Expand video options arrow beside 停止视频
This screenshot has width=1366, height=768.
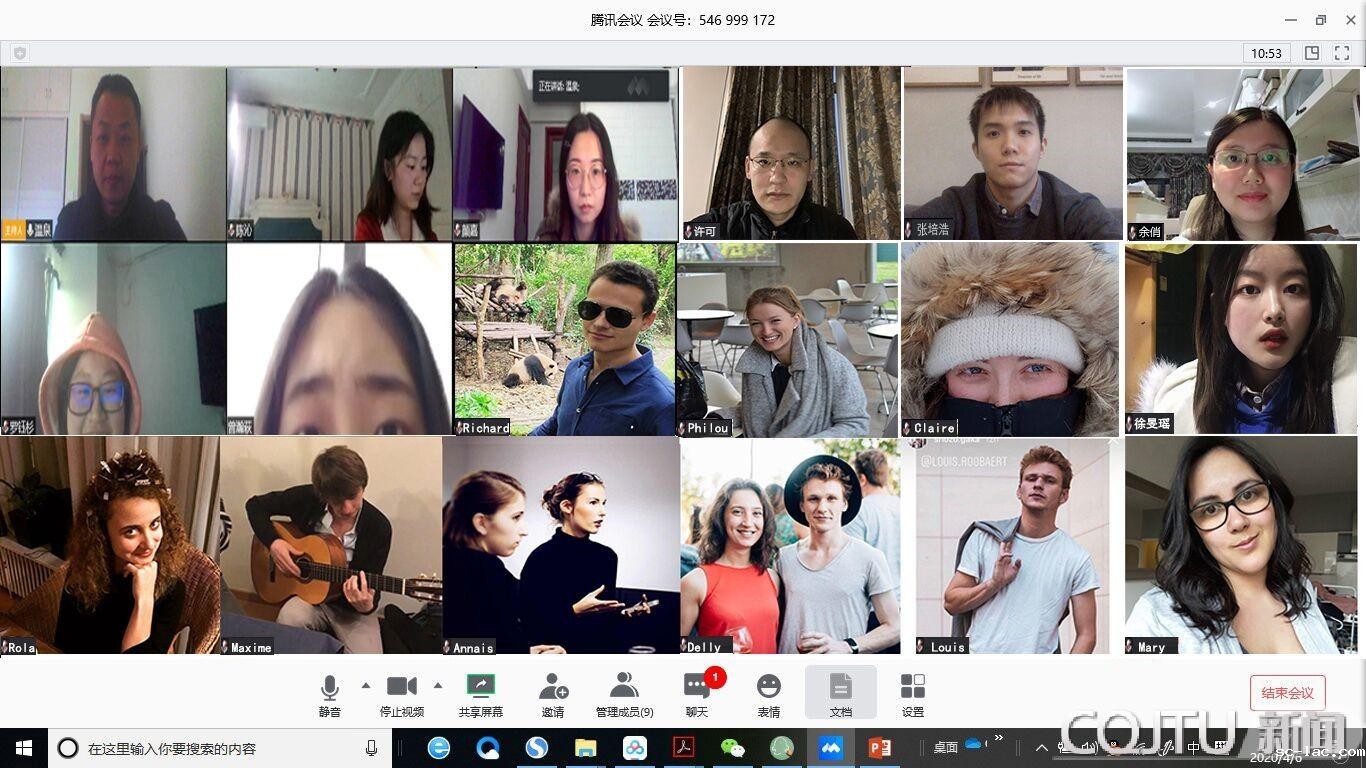click(x=437, y=686)
